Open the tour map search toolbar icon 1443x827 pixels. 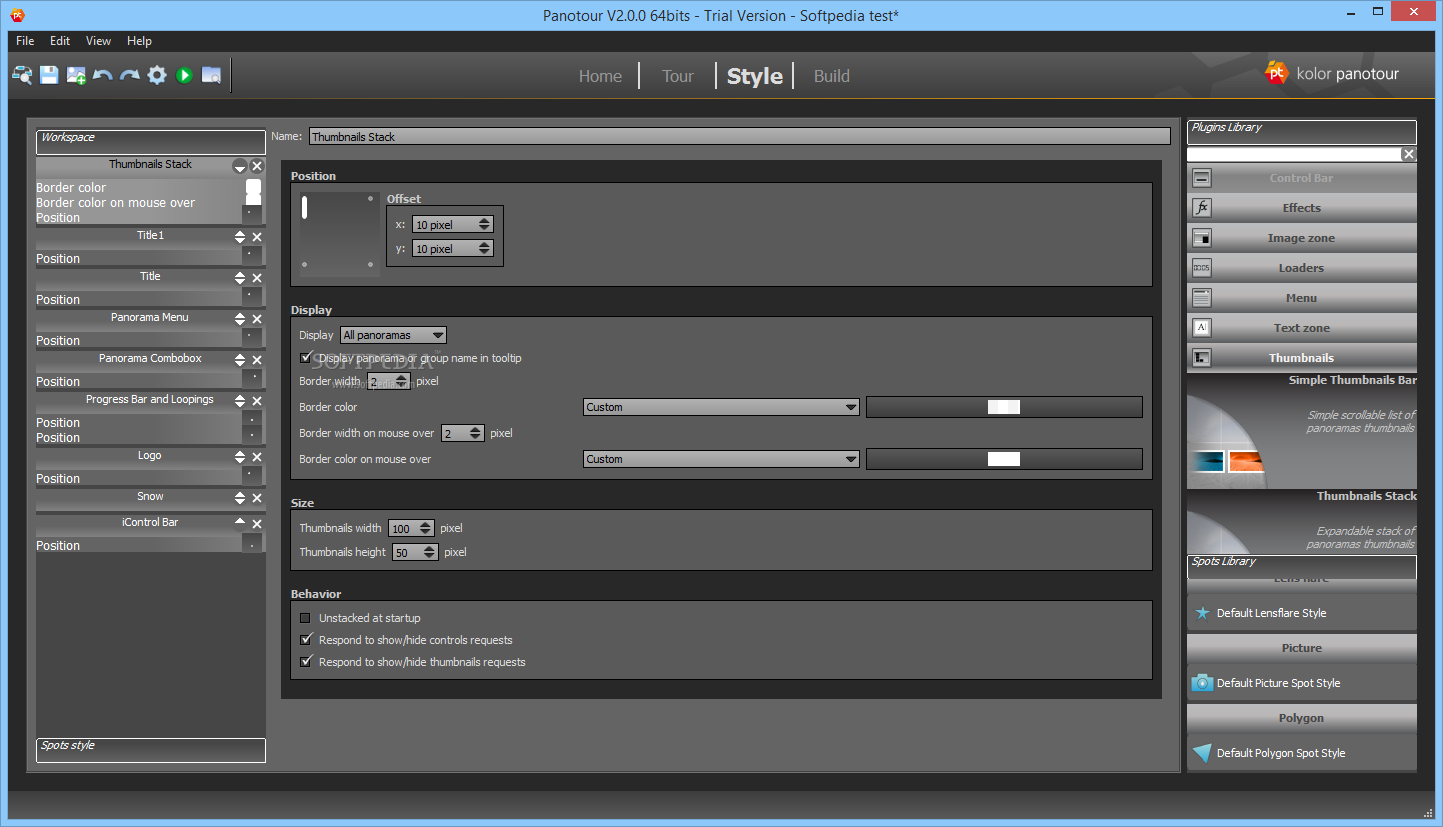pos(22,75)
